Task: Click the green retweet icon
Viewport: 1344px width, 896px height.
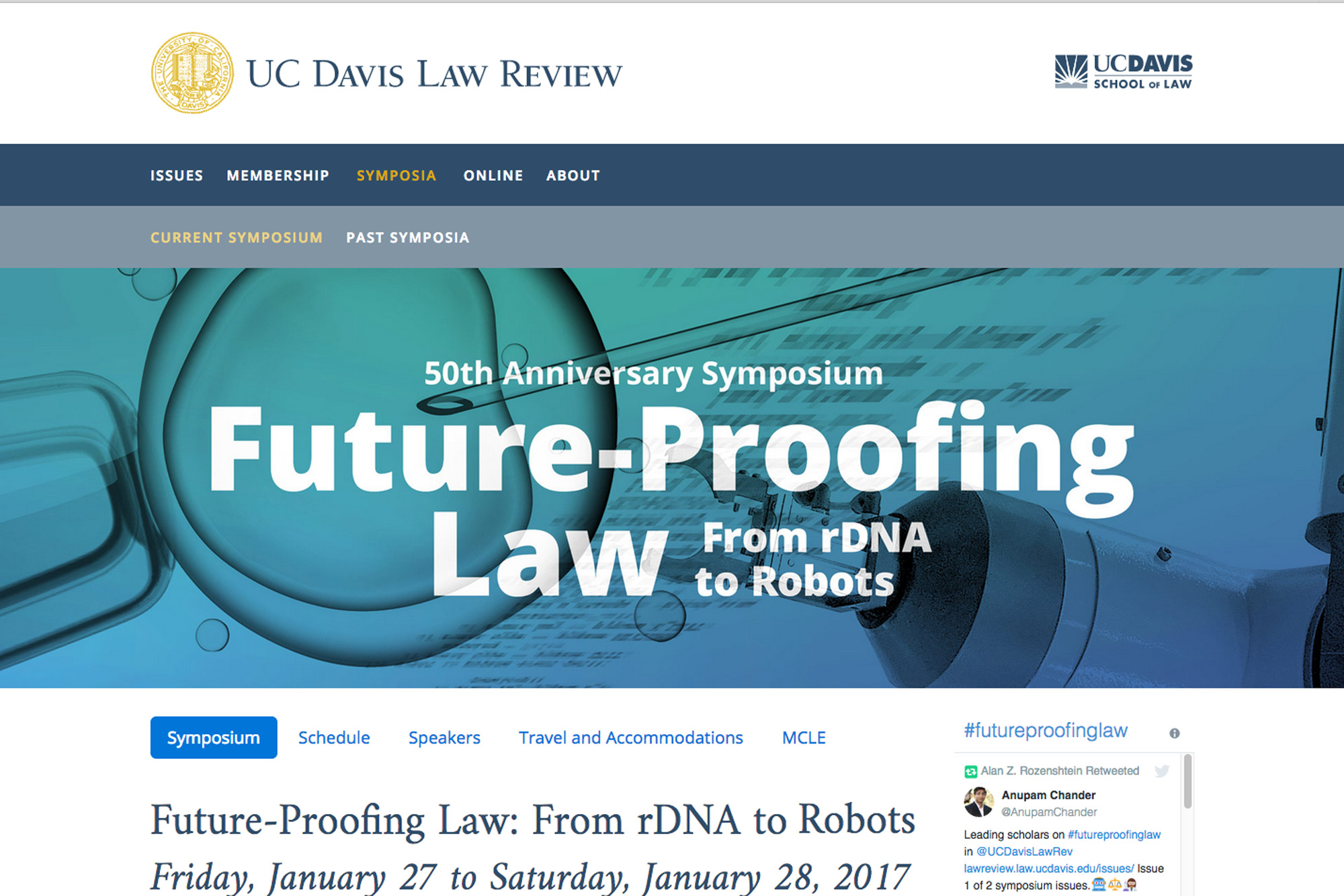Action: 970,772
